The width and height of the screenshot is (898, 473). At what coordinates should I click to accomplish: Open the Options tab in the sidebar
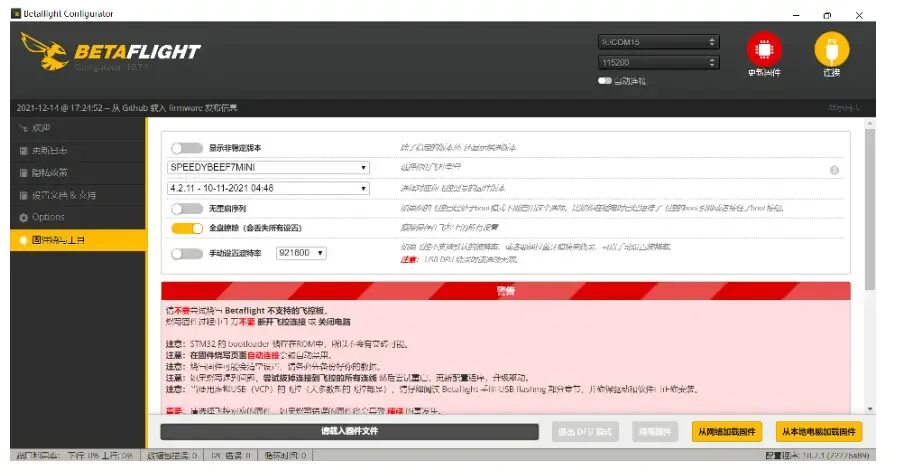click(x=78, y=218)
